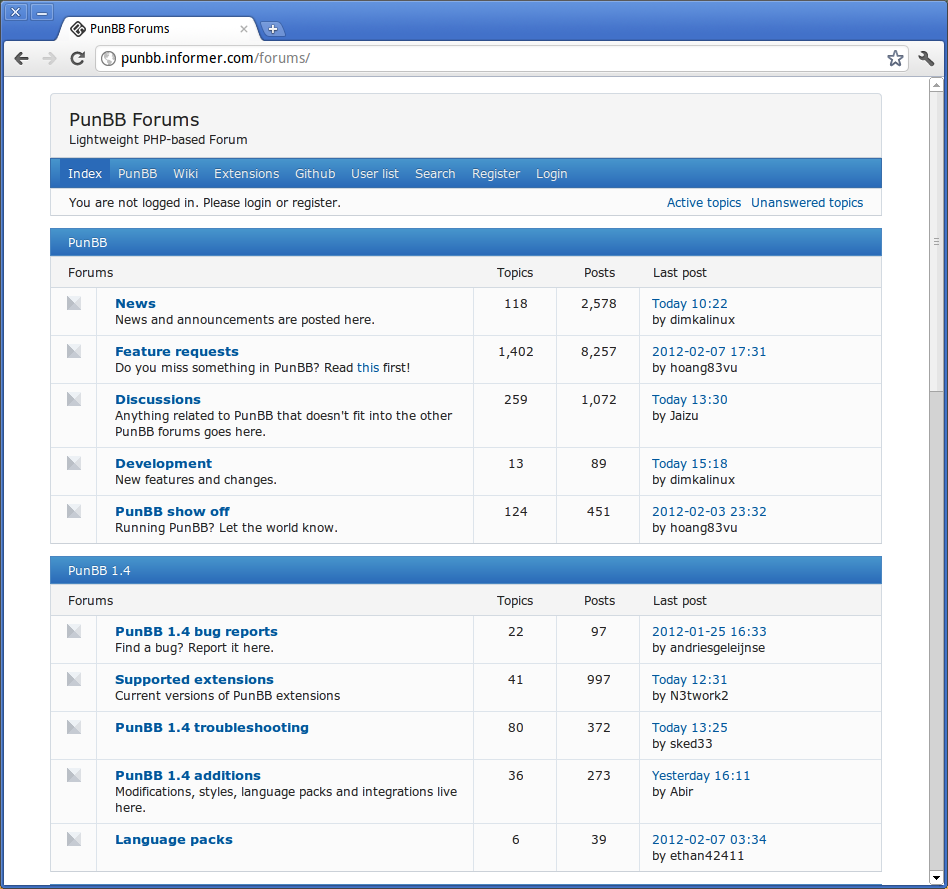The image size is (948, 889).
Task: Open last post dated 2012-02-07 03:34
Action: (709, 839)
